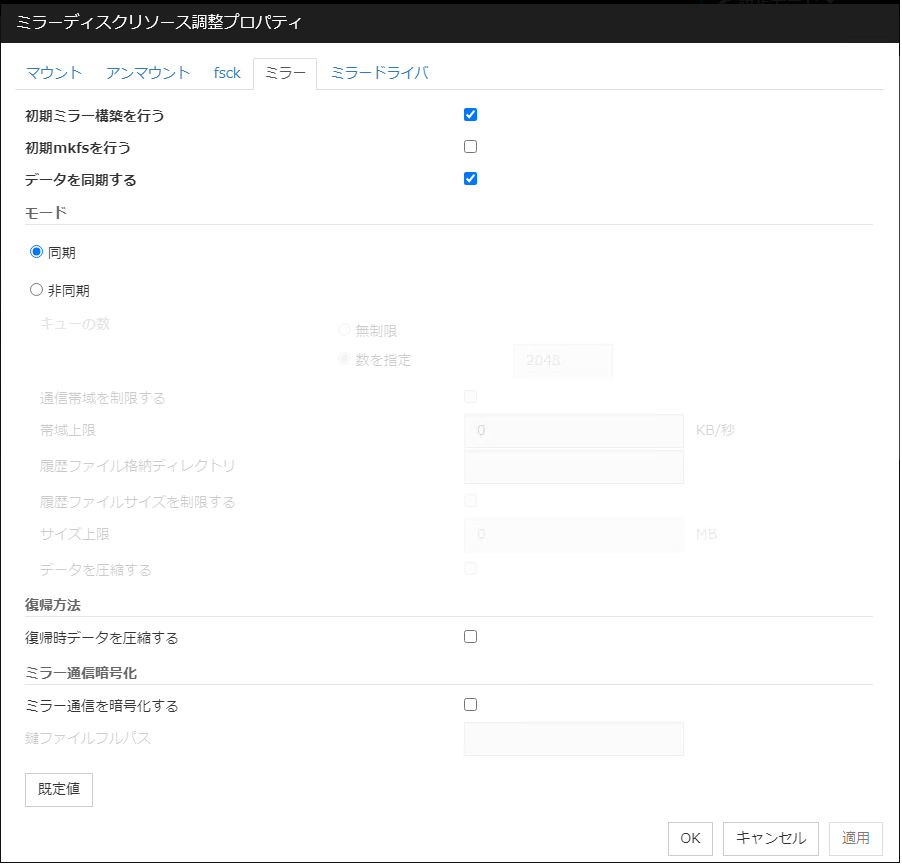Image resolution: width=902 pixels, height=866 pixels.
Task: Click the キャンセル button
Action: point(771,839)
